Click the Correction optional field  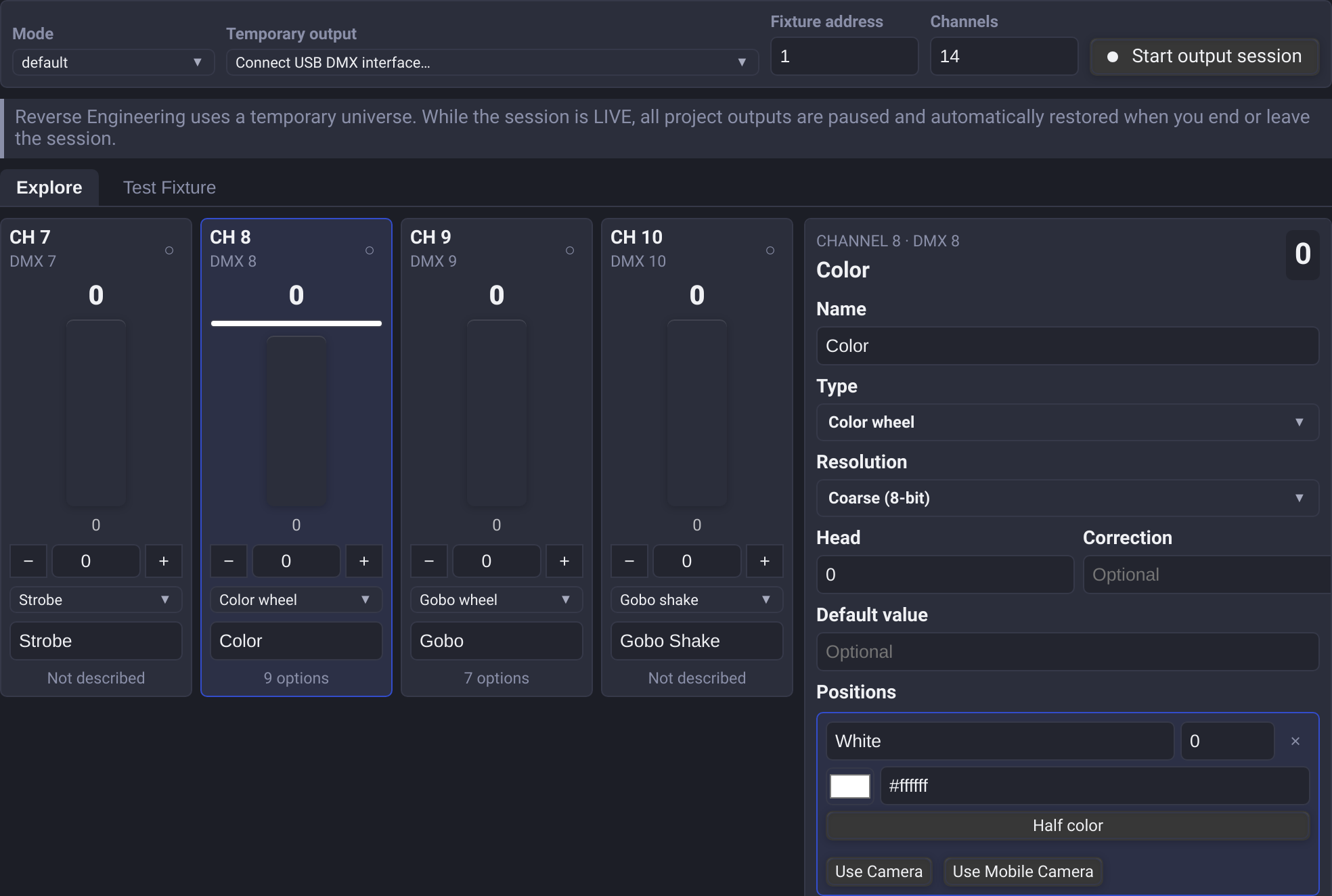[x=1207, y=575]
